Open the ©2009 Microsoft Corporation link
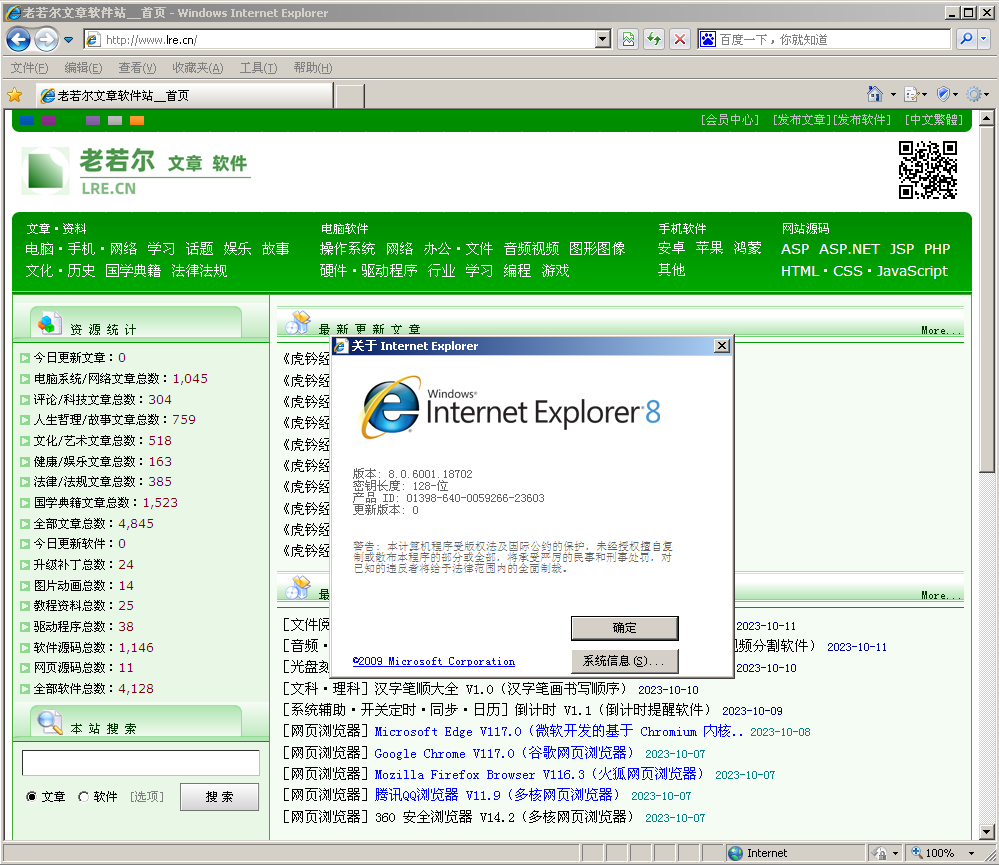This screenshot has width=999, height=865. (434, 661)
